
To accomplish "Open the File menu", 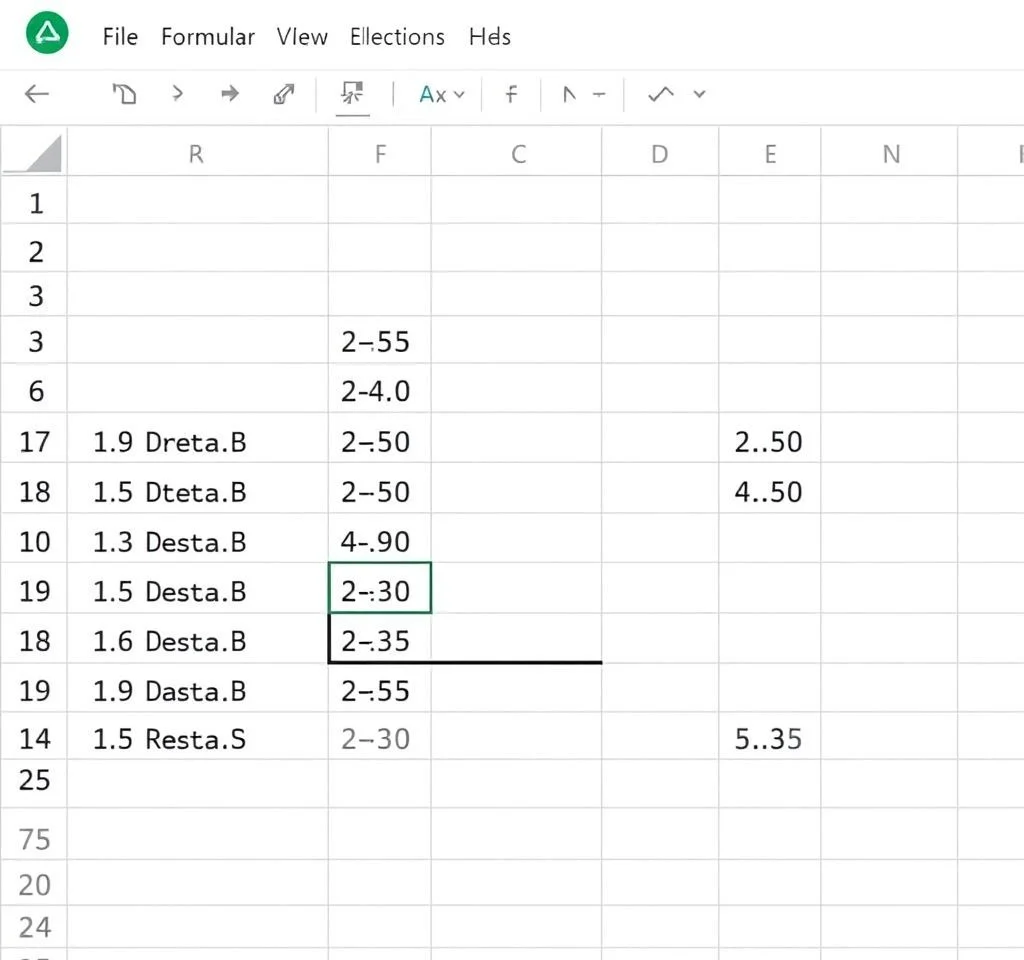I will click(120, 37).
